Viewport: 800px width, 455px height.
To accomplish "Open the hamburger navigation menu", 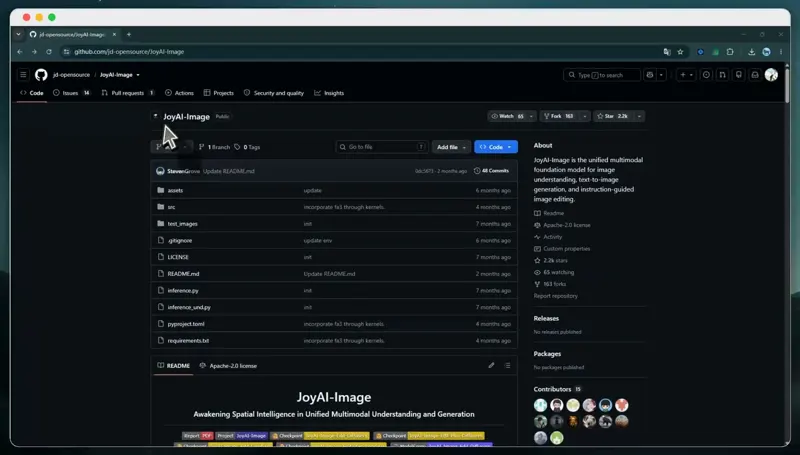I will 23,75.
